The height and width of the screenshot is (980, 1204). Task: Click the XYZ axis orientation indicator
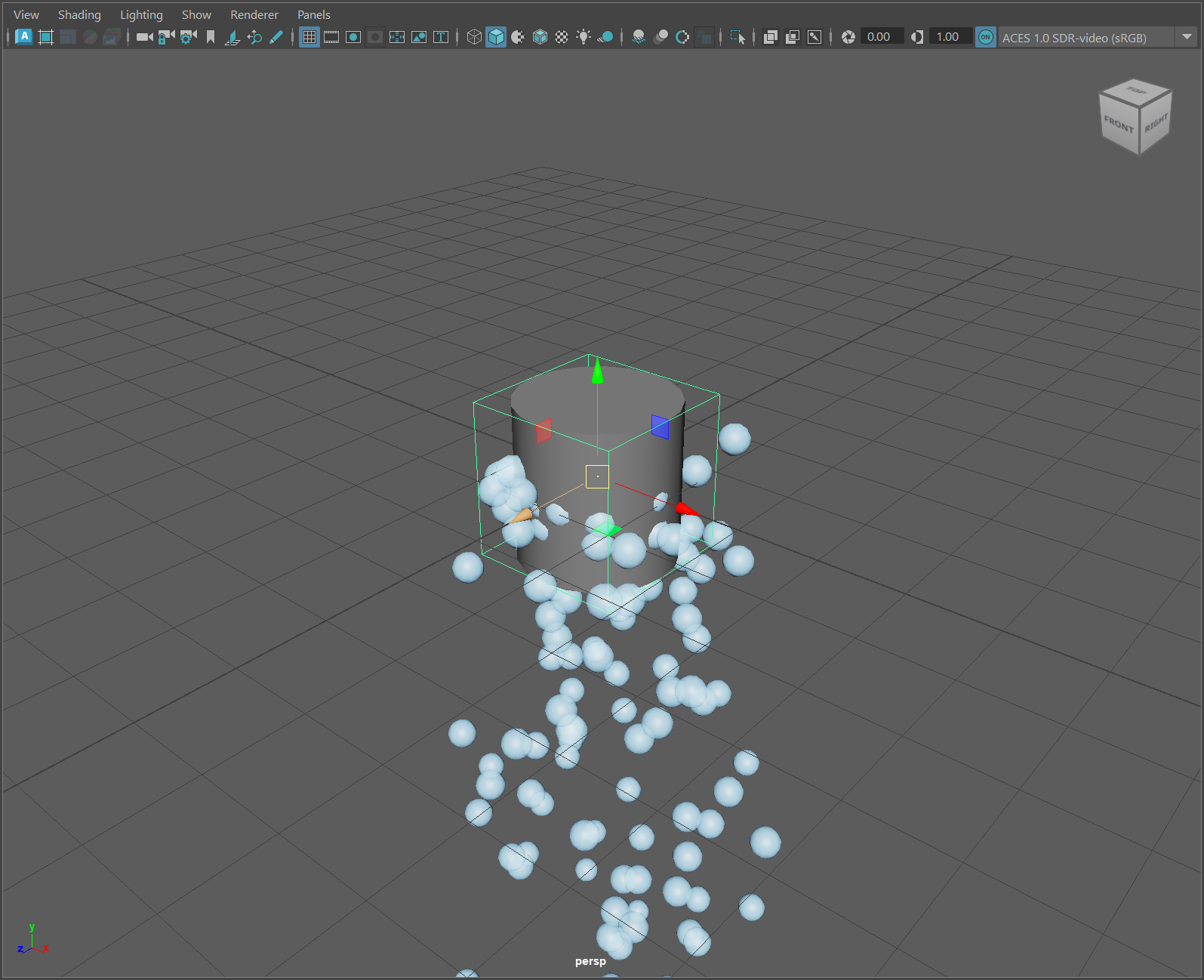(32, 940)
